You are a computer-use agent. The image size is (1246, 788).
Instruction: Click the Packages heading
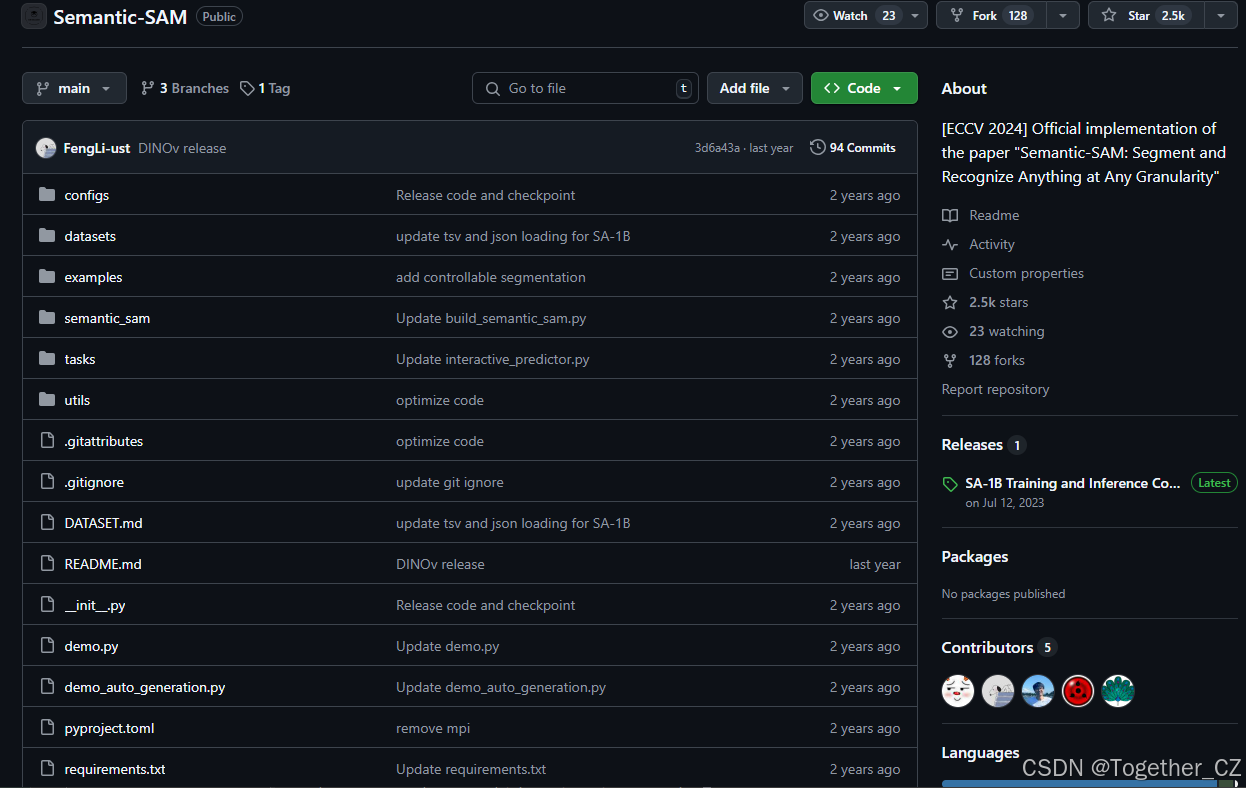(x=975, y=557)
